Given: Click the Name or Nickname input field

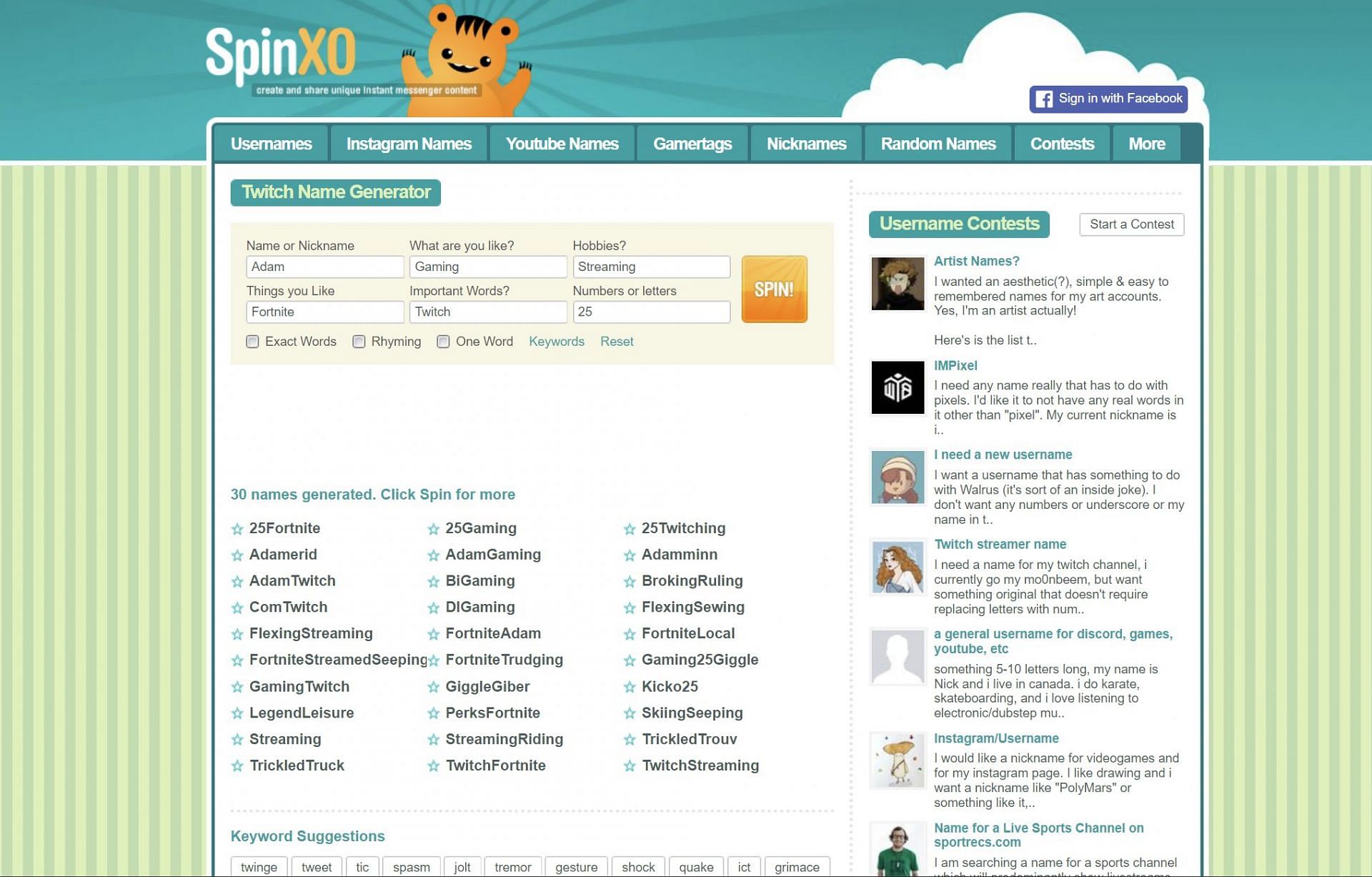Looking at the screenshot, I should pyautogui.click(x=325, y=266).
